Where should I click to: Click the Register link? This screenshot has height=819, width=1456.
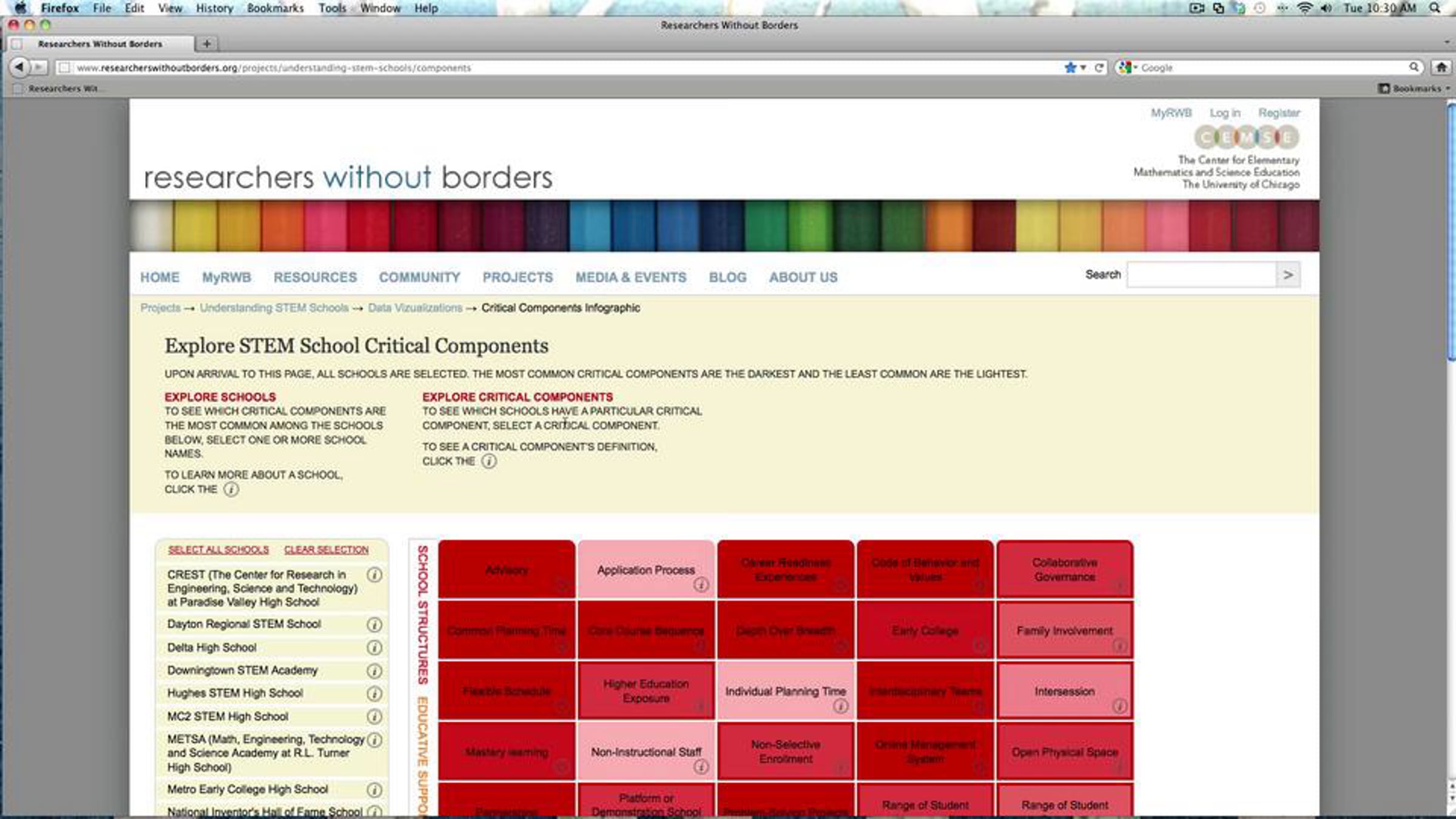(1279, 113)
